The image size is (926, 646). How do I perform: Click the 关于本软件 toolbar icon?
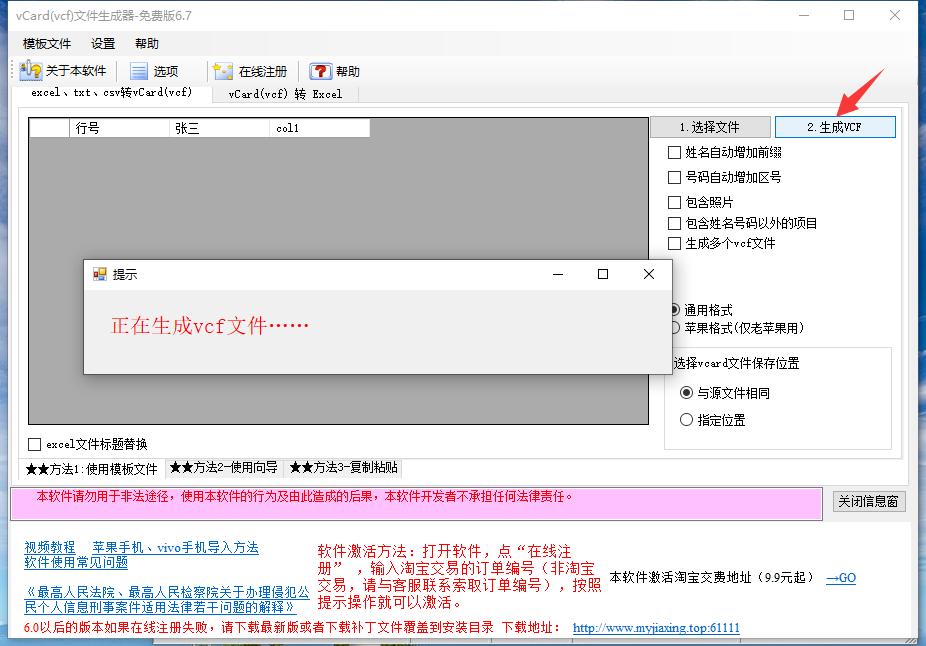tap(31, 71)
